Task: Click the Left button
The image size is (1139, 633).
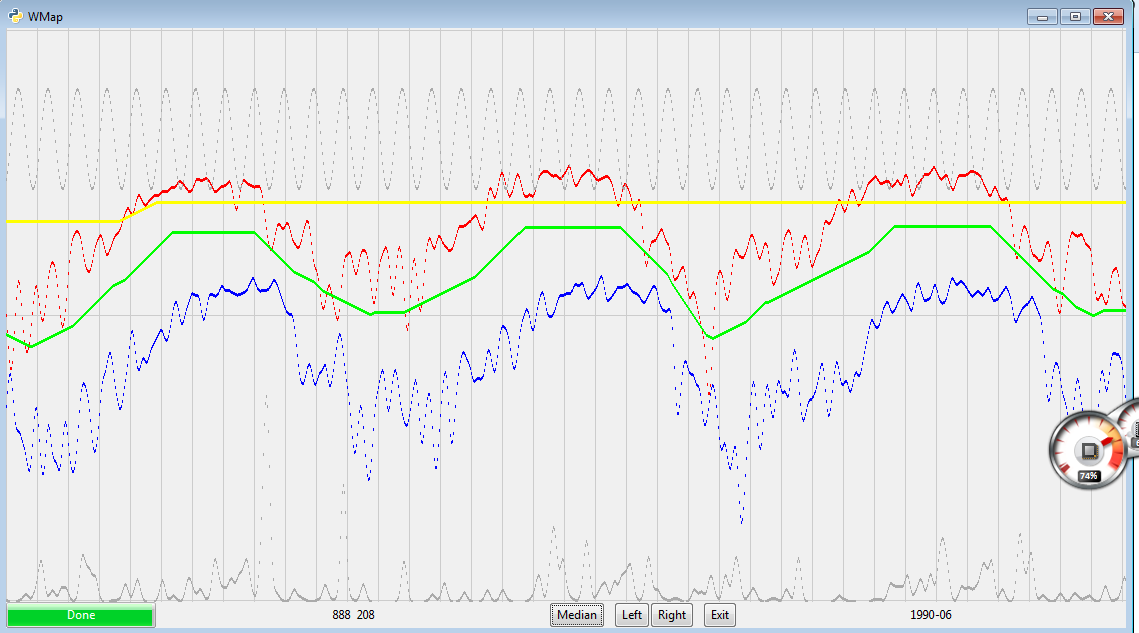Action: coord(632,615)
